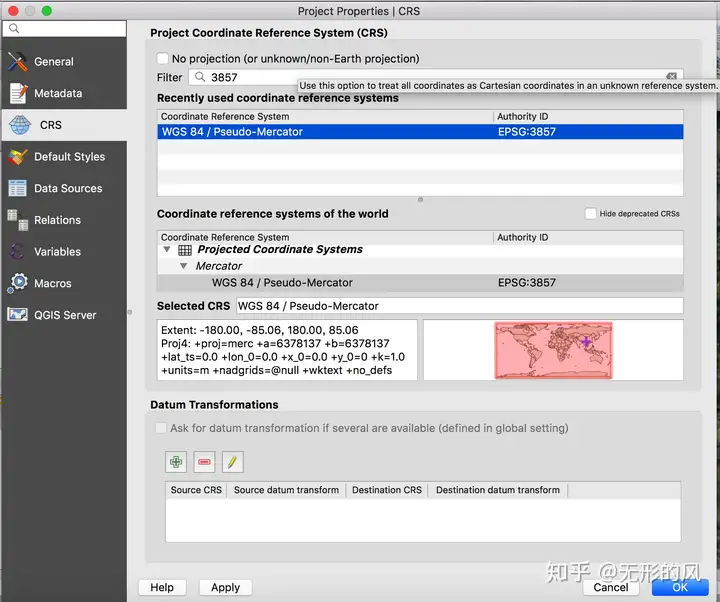
Task: Click the Apply button
Action: tap(225, 587)
